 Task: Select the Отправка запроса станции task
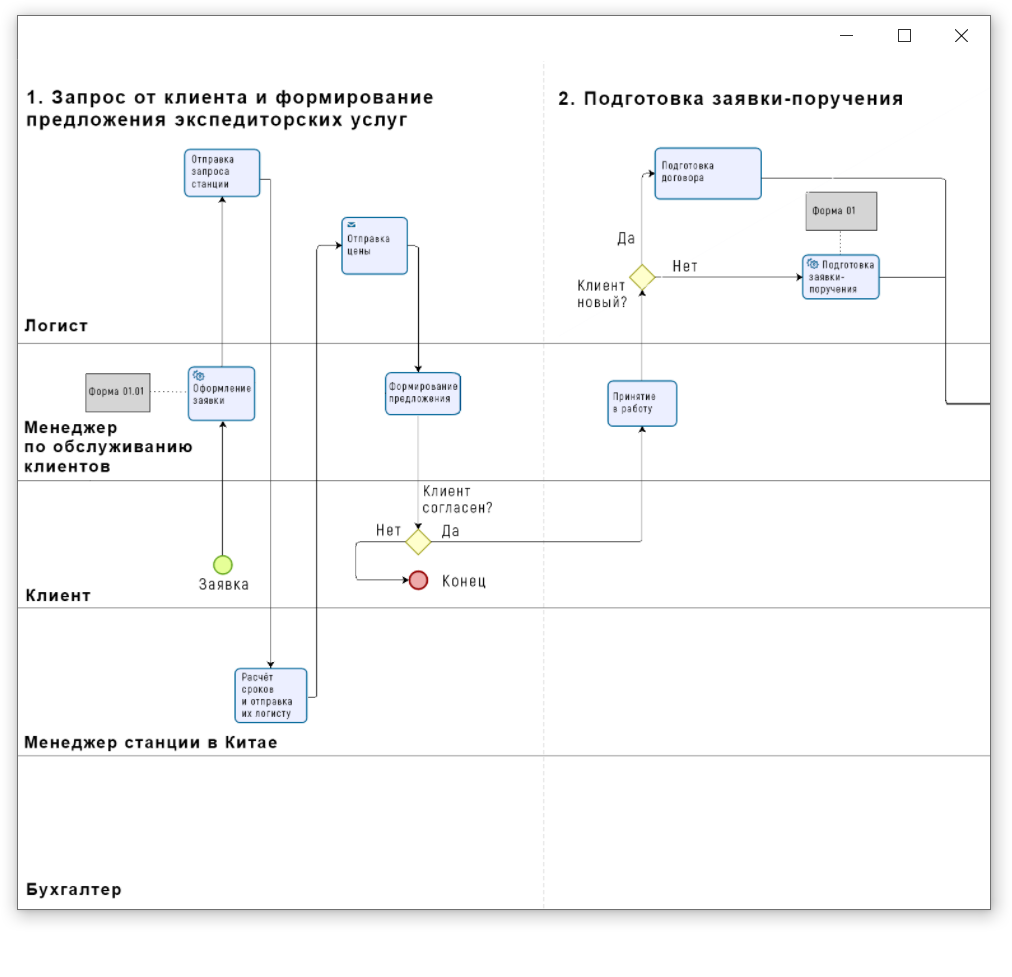coord(222,173)
